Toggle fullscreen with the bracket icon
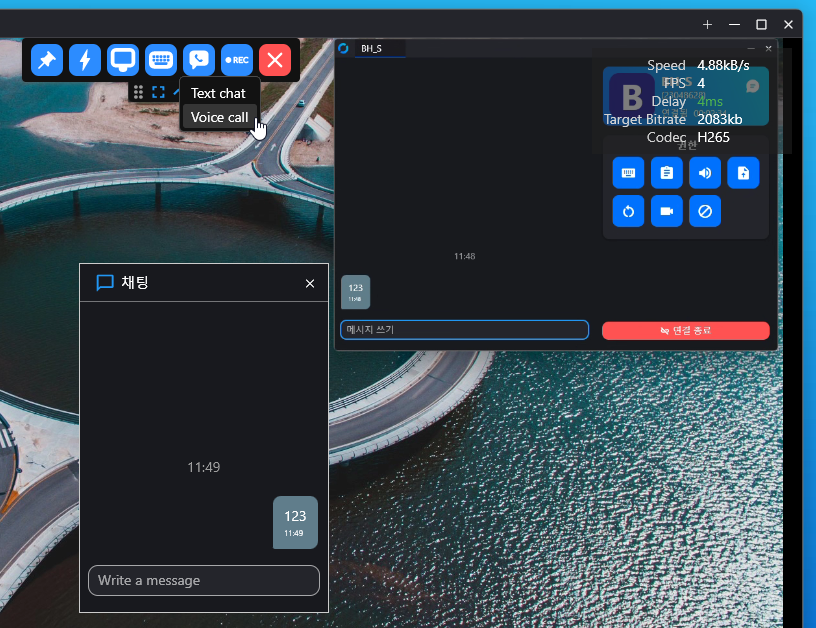The width and height of the screenshot is (816, 628). click(x=158, y=93)
